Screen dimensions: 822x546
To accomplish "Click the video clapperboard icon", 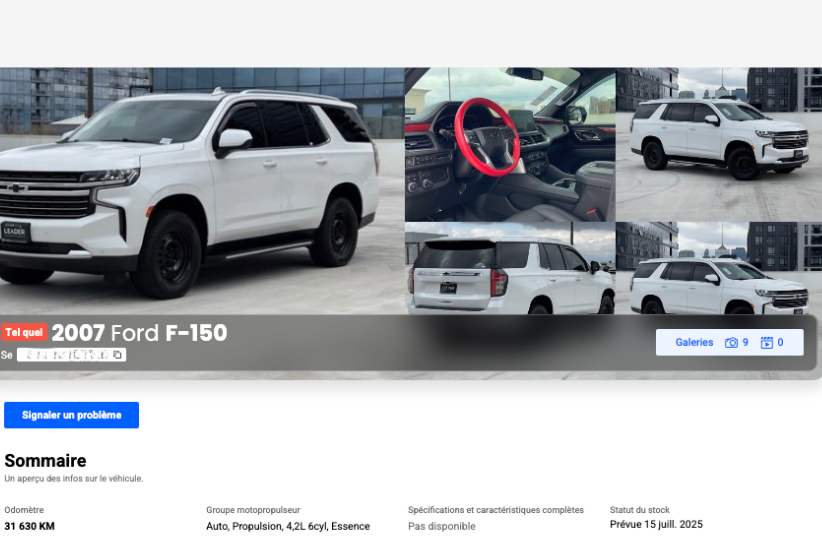I will [x=766, y=343].
